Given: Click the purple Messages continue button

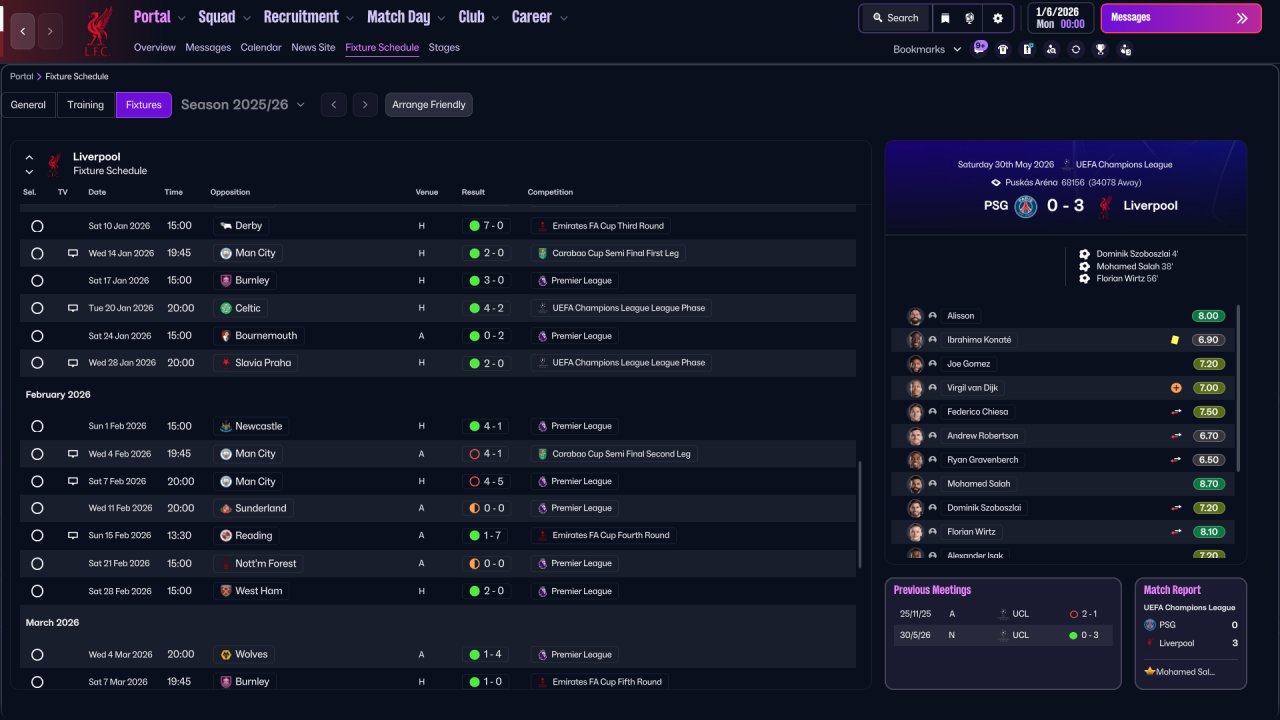Looking at the screenshot, I should 1181,18.
